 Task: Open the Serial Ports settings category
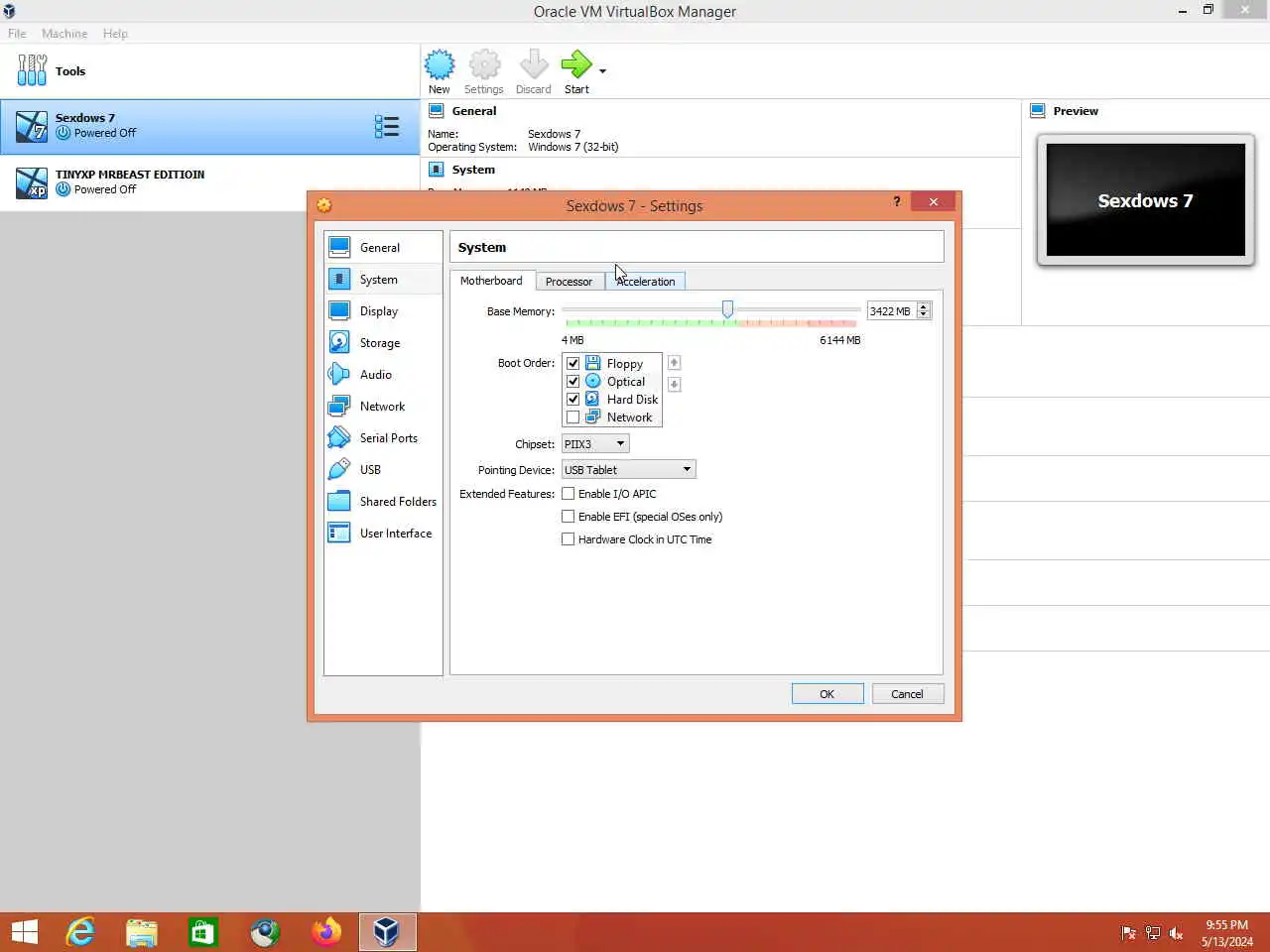[383, 438]
